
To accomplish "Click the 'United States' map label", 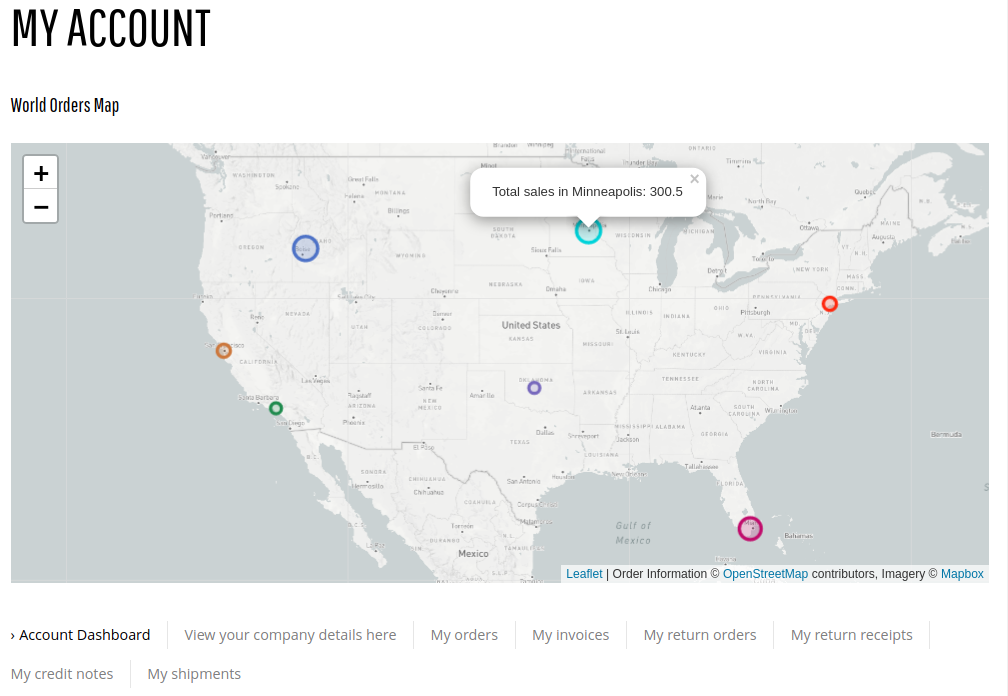I will click(x=531, y=325).
